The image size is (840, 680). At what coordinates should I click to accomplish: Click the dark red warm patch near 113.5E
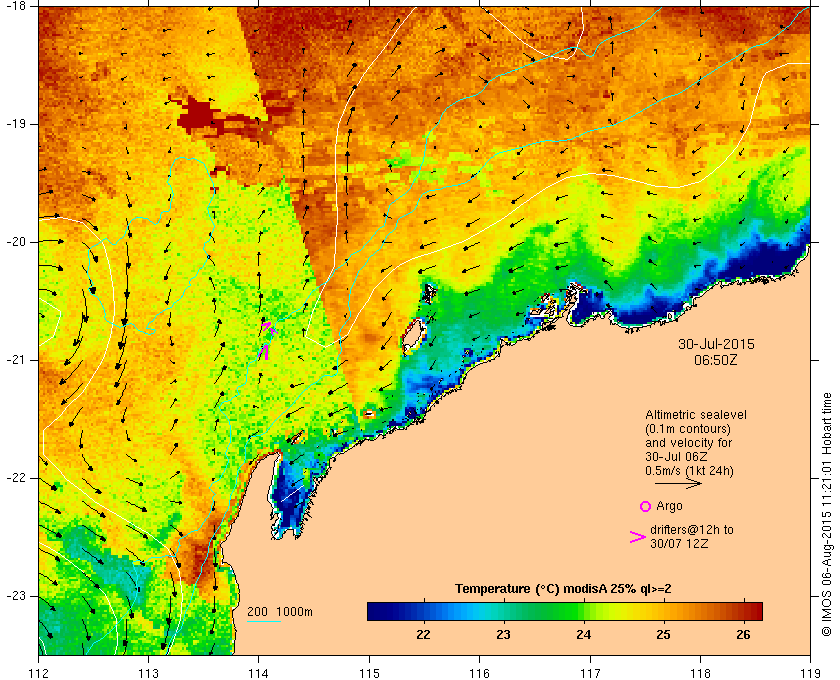[x=199, y=115]
